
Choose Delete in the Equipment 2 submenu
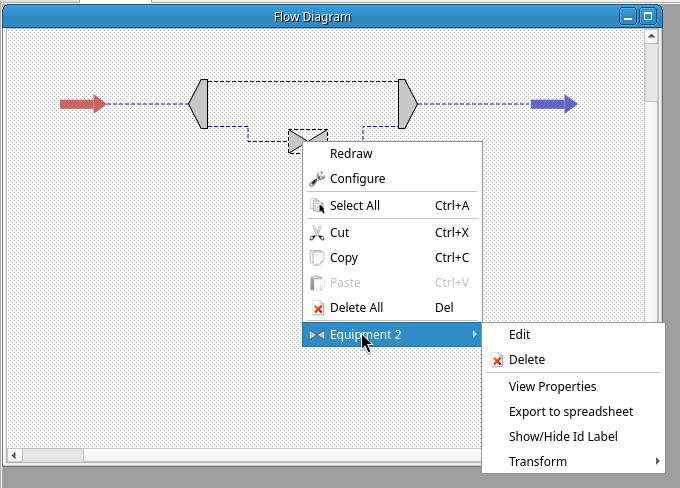point(573,360)
